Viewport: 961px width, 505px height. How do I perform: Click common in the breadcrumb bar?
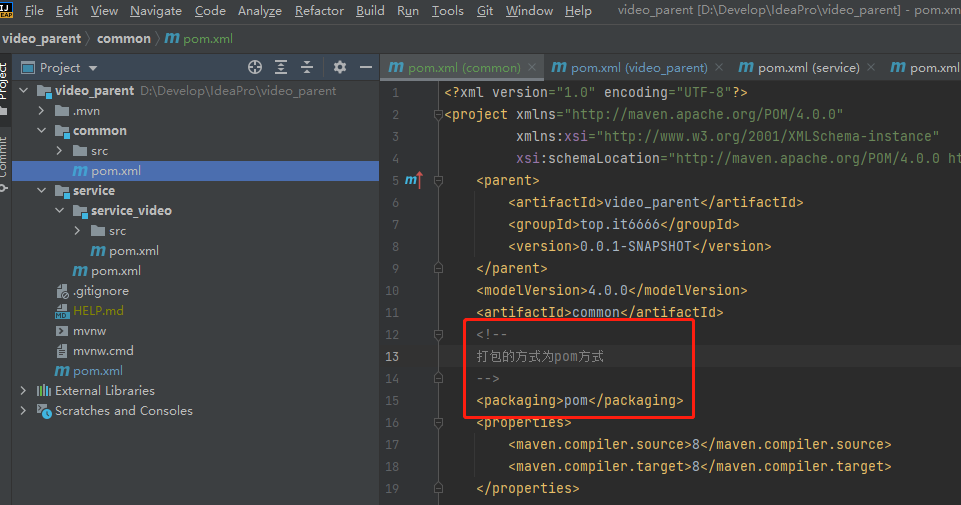(x=123, y=39)
